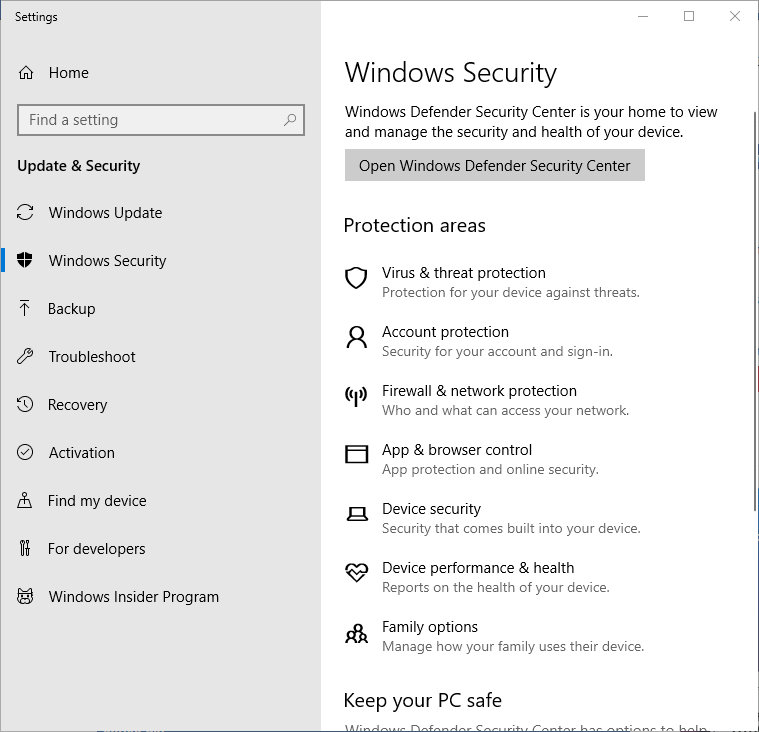Click 'Protection for your device against threats.' text
Viewport: 759px width, 732px height.
(511, 292)
